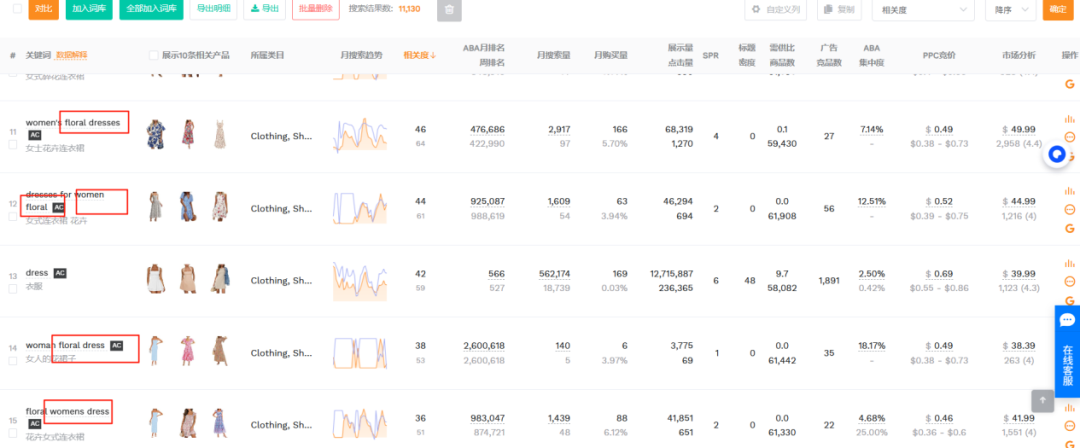Click the AC badge beside keyword dress
The image size is (1080, 448).
(60, 273)
